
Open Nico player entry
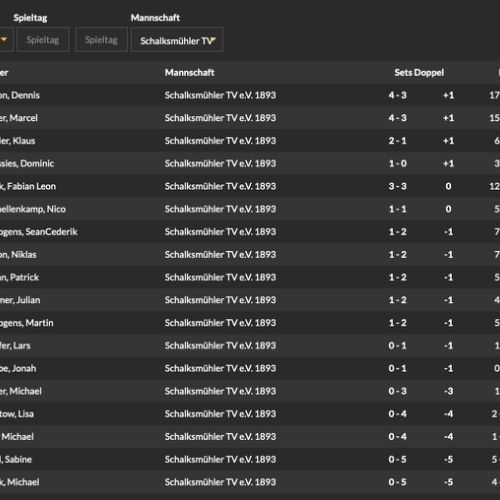pos(250,209)
